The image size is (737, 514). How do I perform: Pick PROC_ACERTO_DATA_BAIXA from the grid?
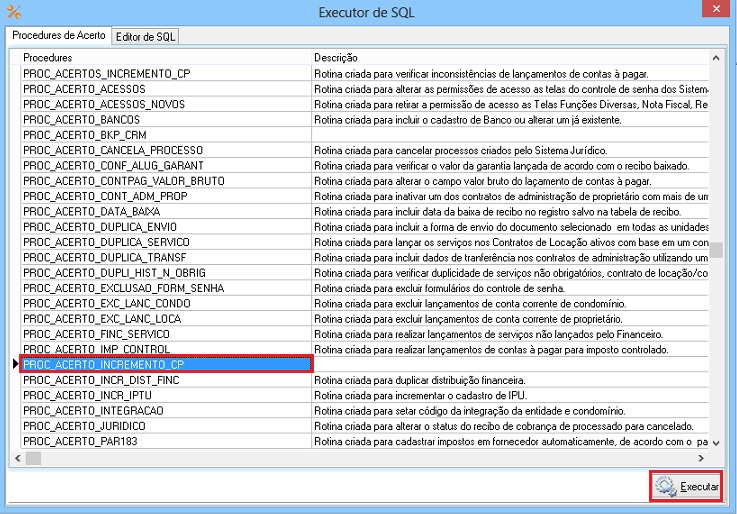tap(166, 212)
